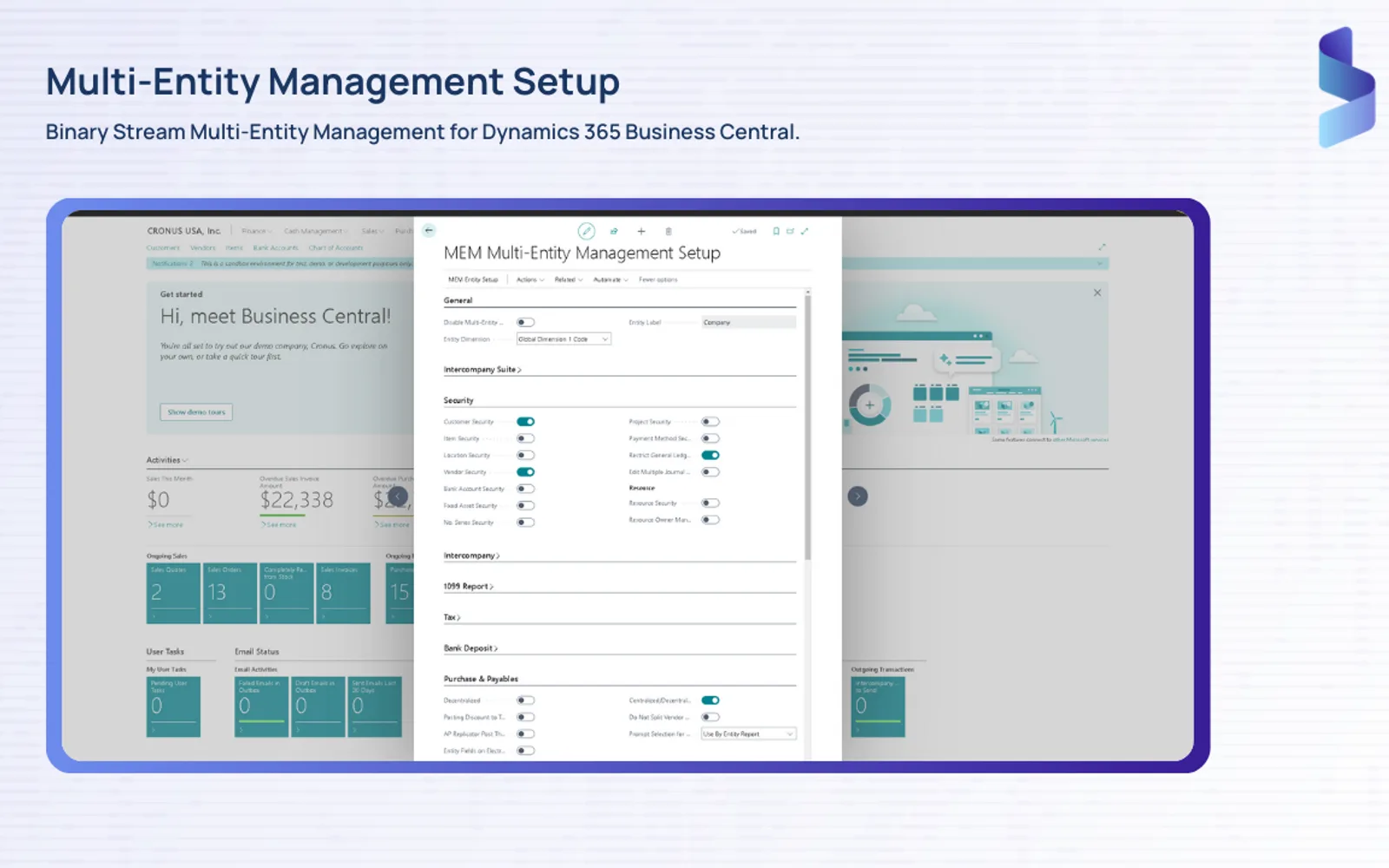
Task: Open Use By Entity Report dropdown
Action: (x=748, y=734)
